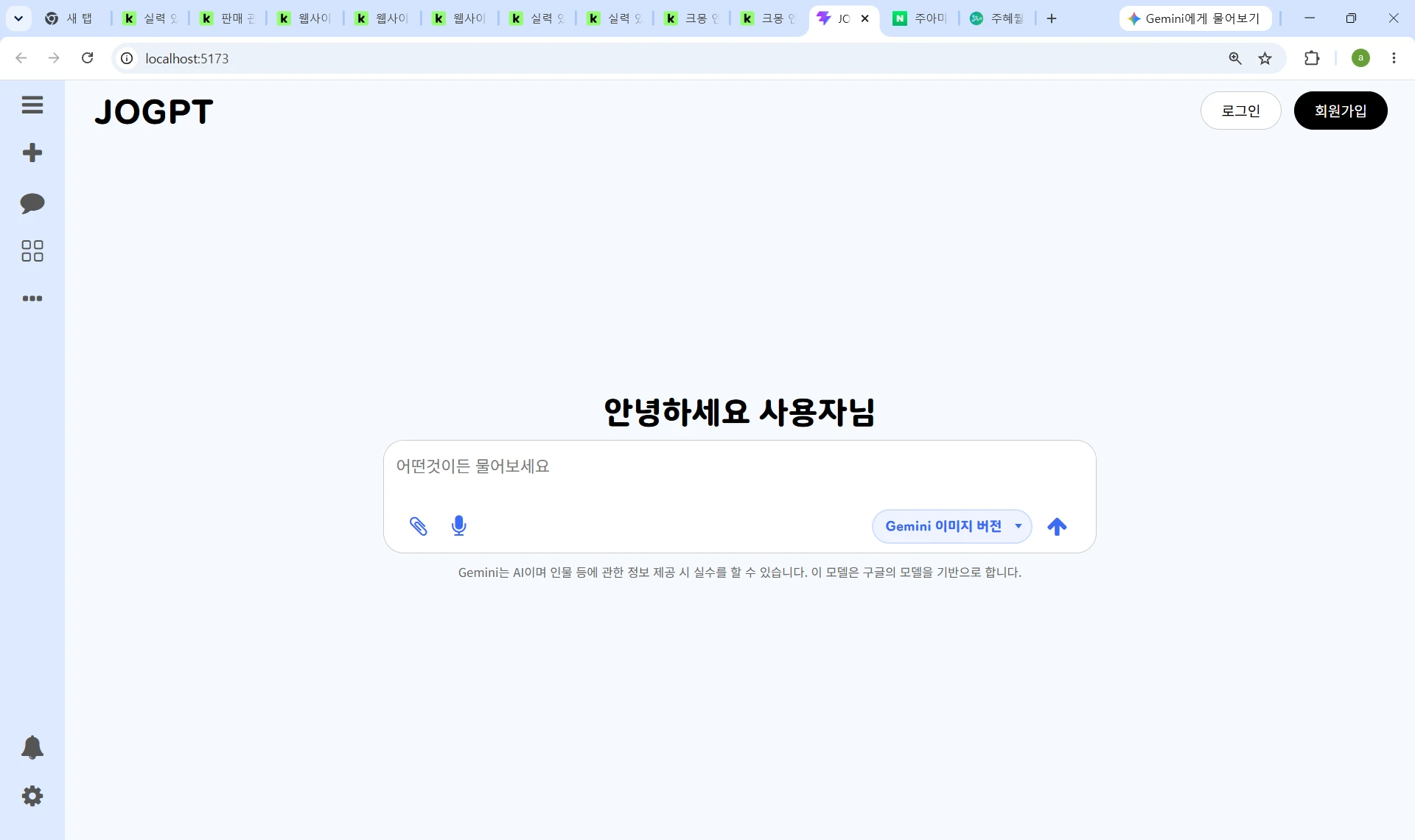Screen dimensions: 1415x840
Task: Open Chrome profile avatar
Action: point(1360,58)
